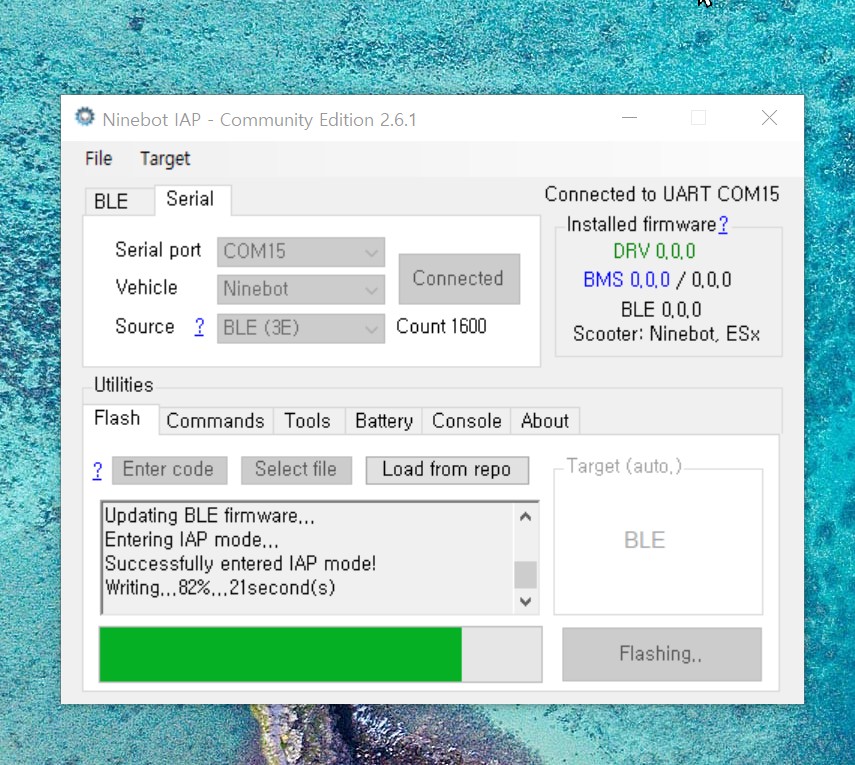The image size is (855, 765).
Task: Click the Scooter: Ninebot, ESx label
Action: coord(666,334)
